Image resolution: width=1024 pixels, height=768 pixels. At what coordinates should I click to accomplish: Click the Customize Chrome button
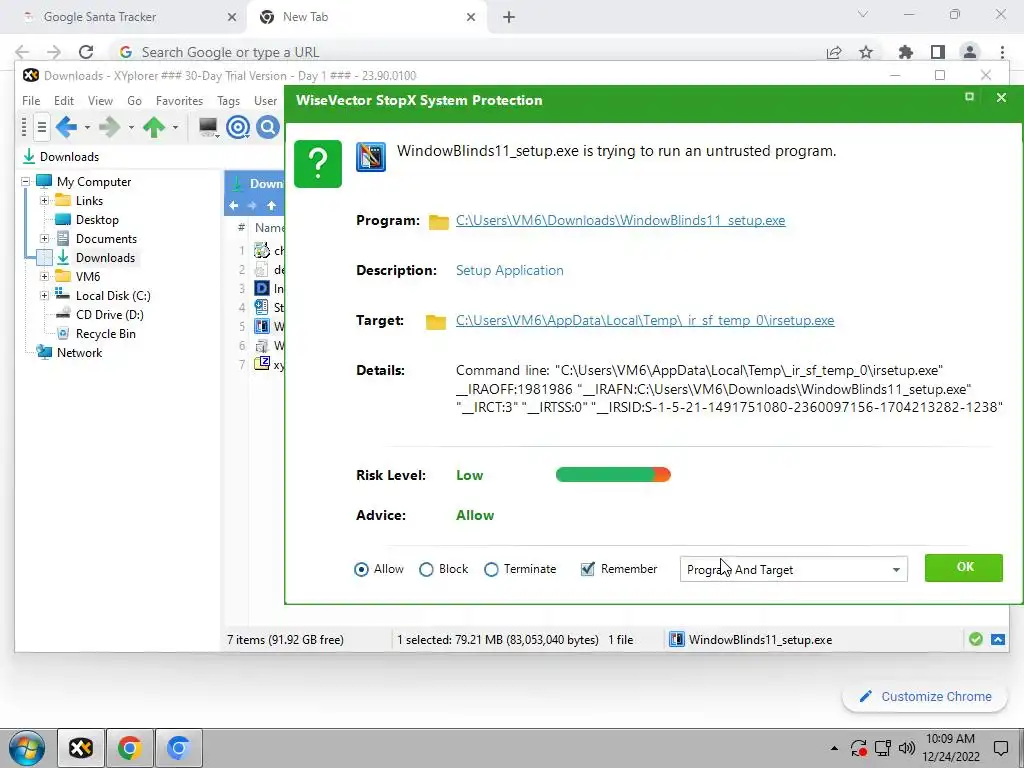(925, 696)
